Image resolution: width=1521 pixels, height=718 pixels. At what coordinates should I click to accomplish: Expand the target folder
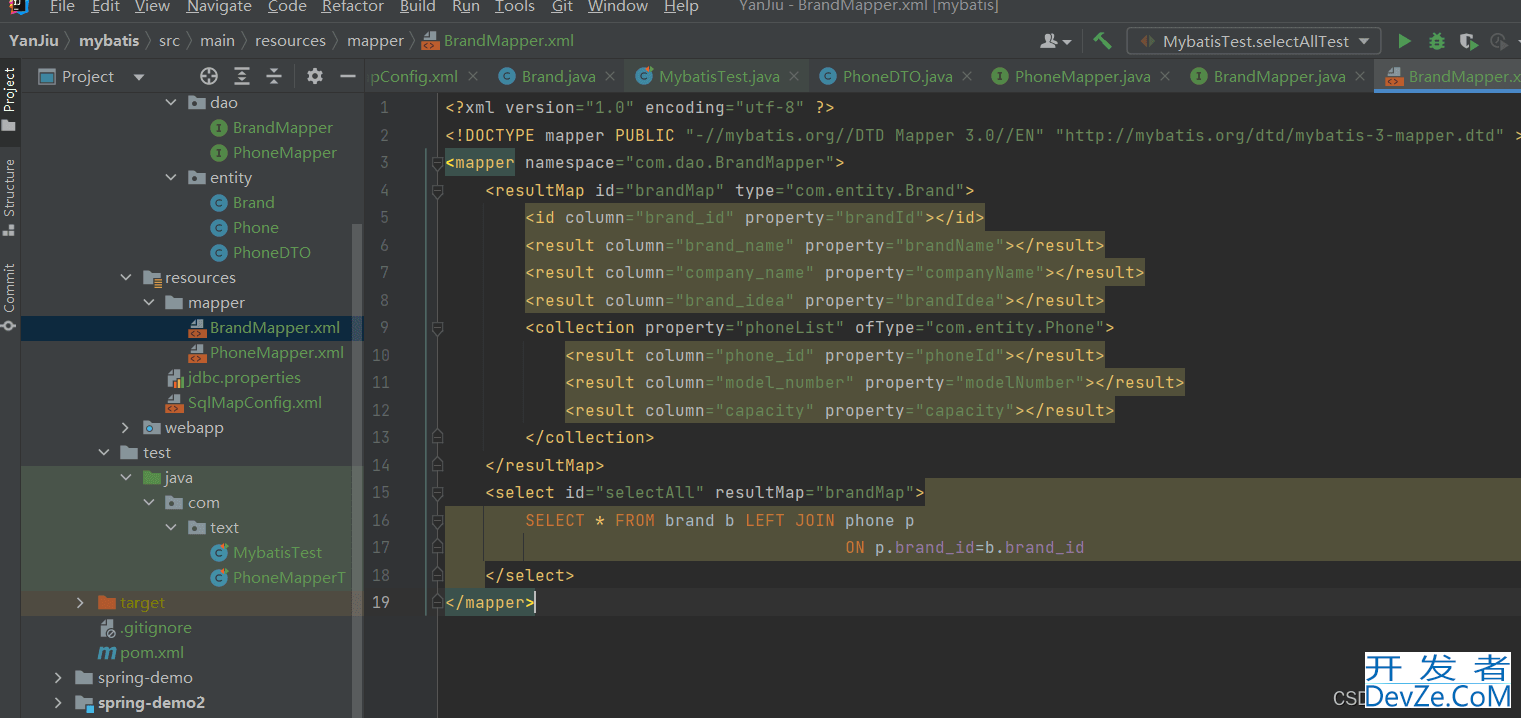tap(81, 602)
